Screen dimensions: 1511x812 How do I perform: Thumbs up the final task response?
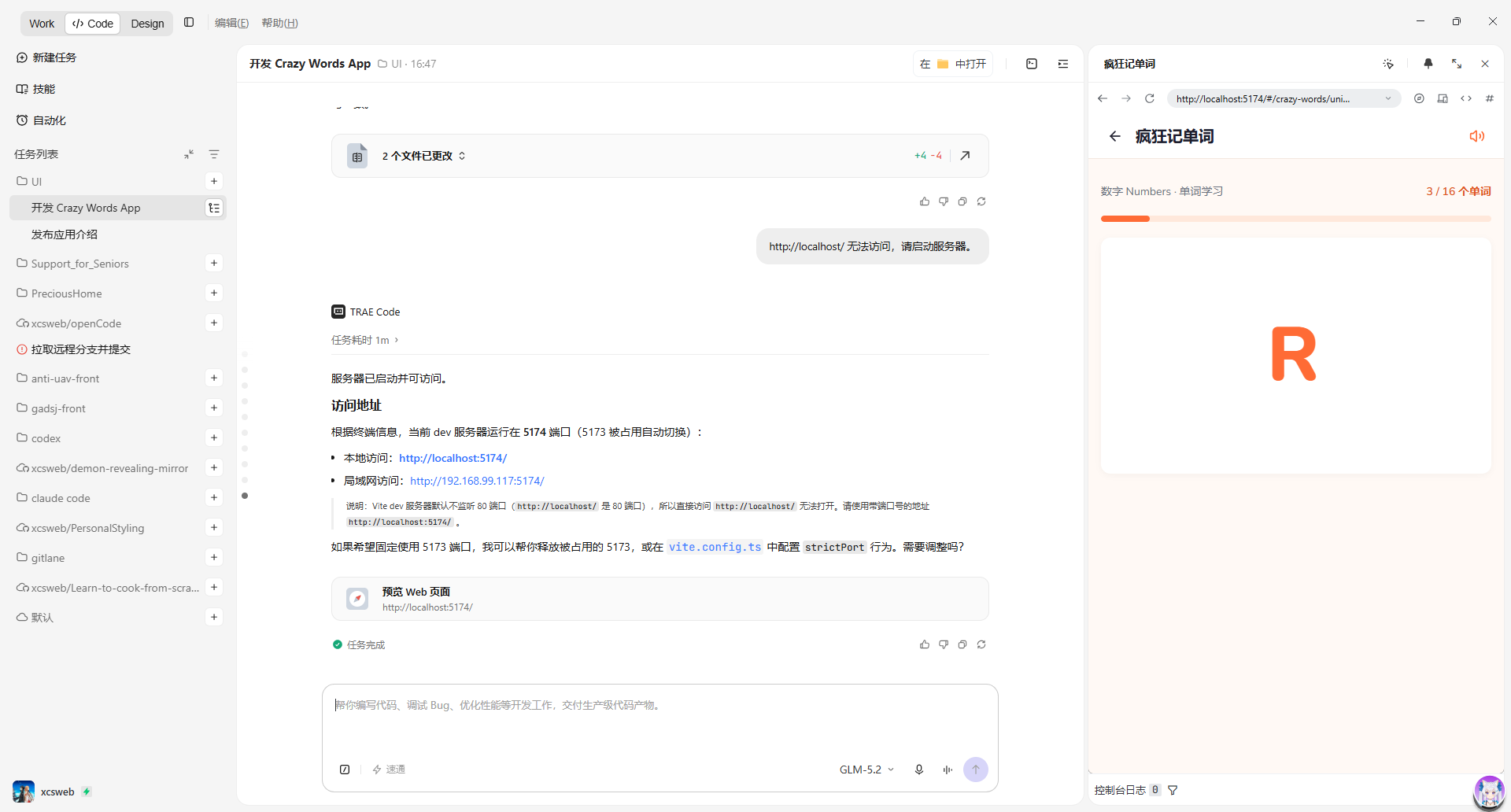[925, 644]
